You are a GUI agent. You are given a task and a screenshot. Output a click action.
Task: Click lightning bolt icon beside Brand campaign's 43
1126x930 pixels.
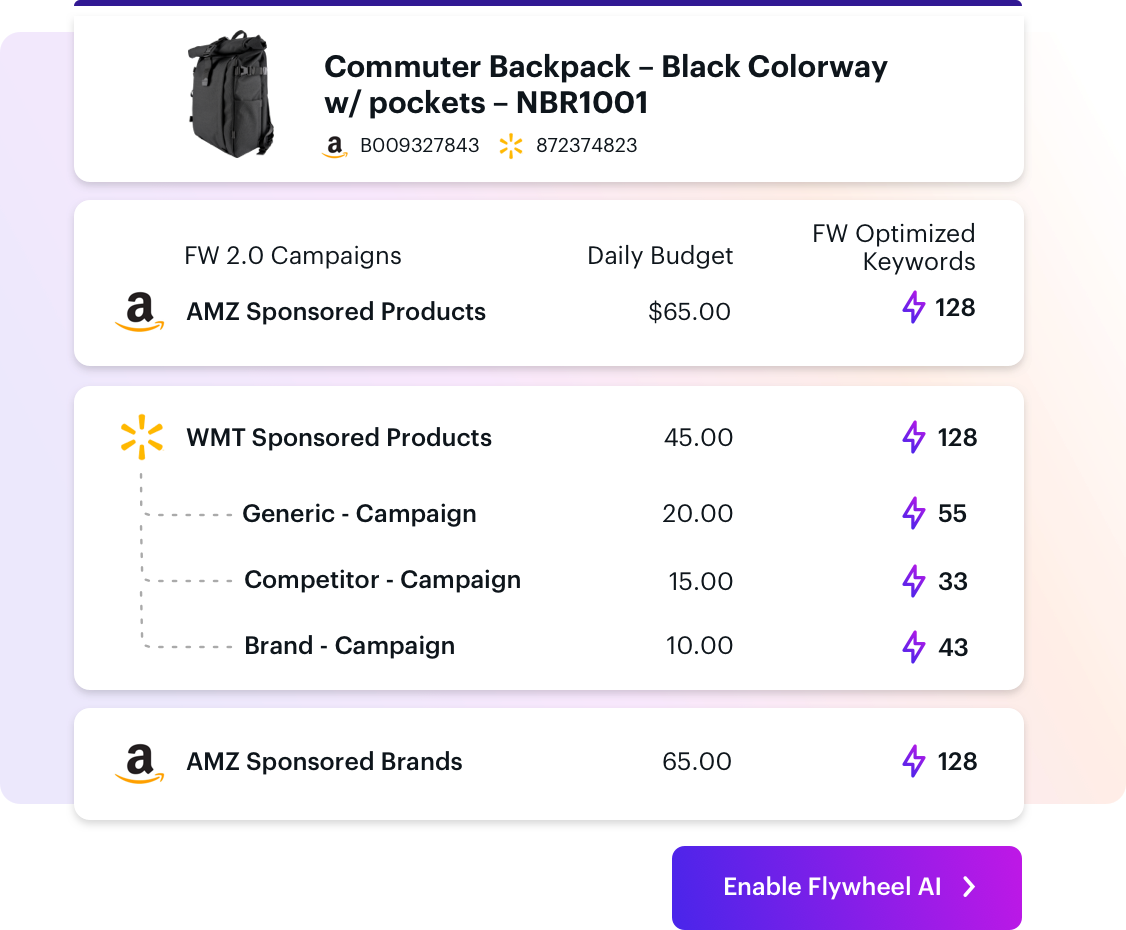(x=913, y=646)
